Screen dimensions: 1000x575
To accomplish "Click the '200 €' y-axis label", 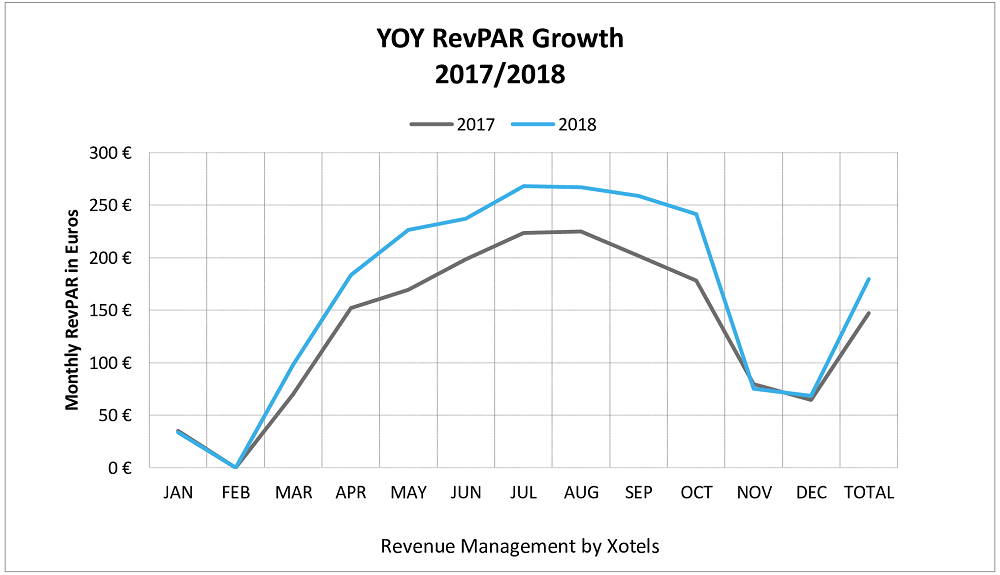I will (110, 258).
